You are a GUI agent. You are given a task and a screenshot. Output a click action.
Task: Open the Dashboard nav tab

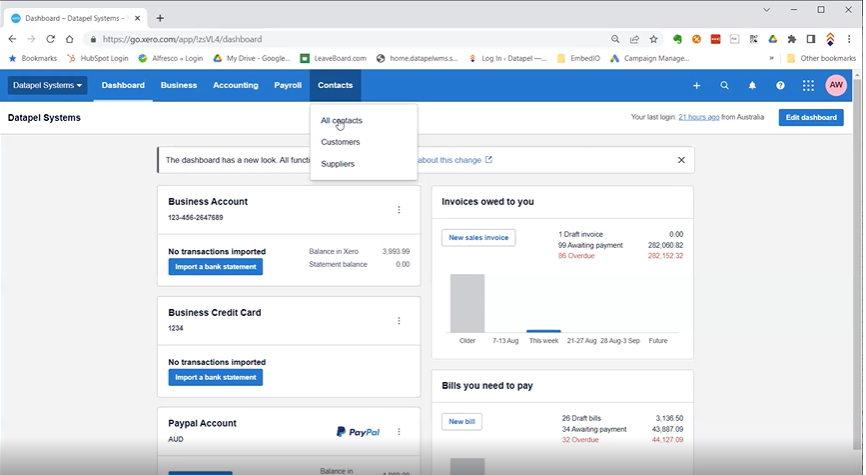123,86
